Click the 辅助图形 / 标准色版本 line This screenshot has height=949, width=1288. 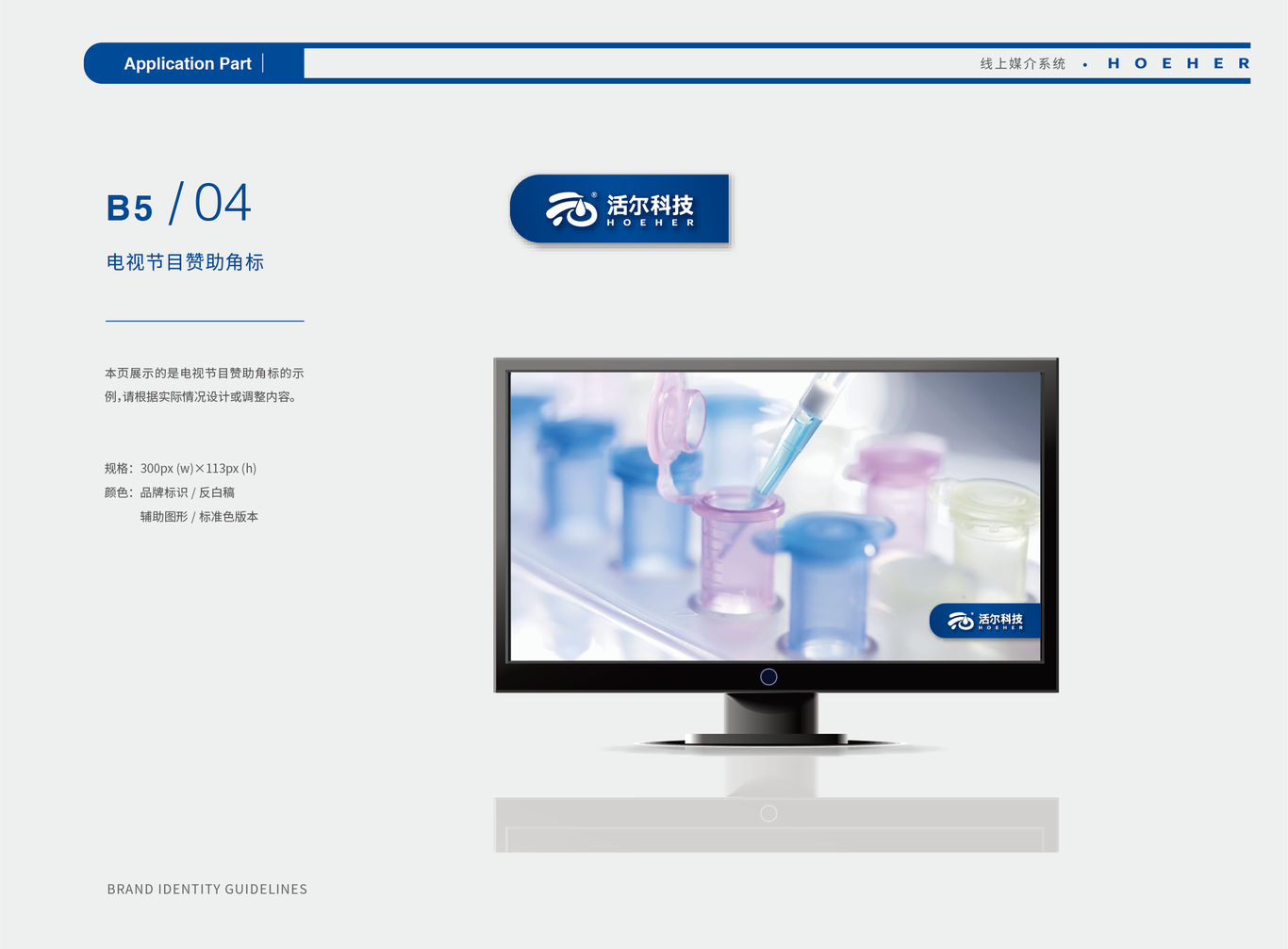[199, 517]
